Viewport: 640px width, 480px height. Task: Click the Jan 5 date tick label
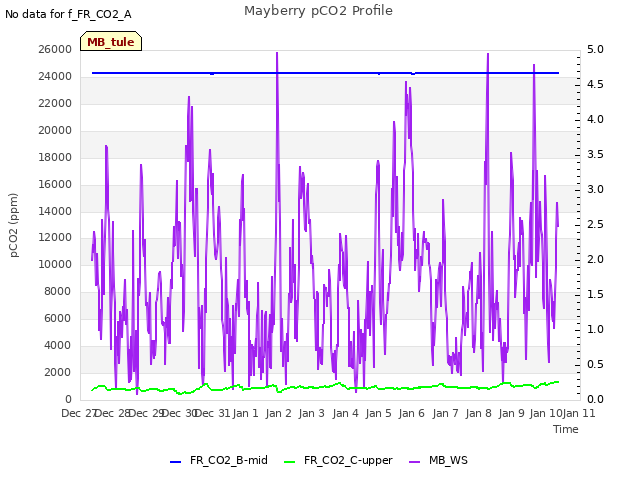378,413
